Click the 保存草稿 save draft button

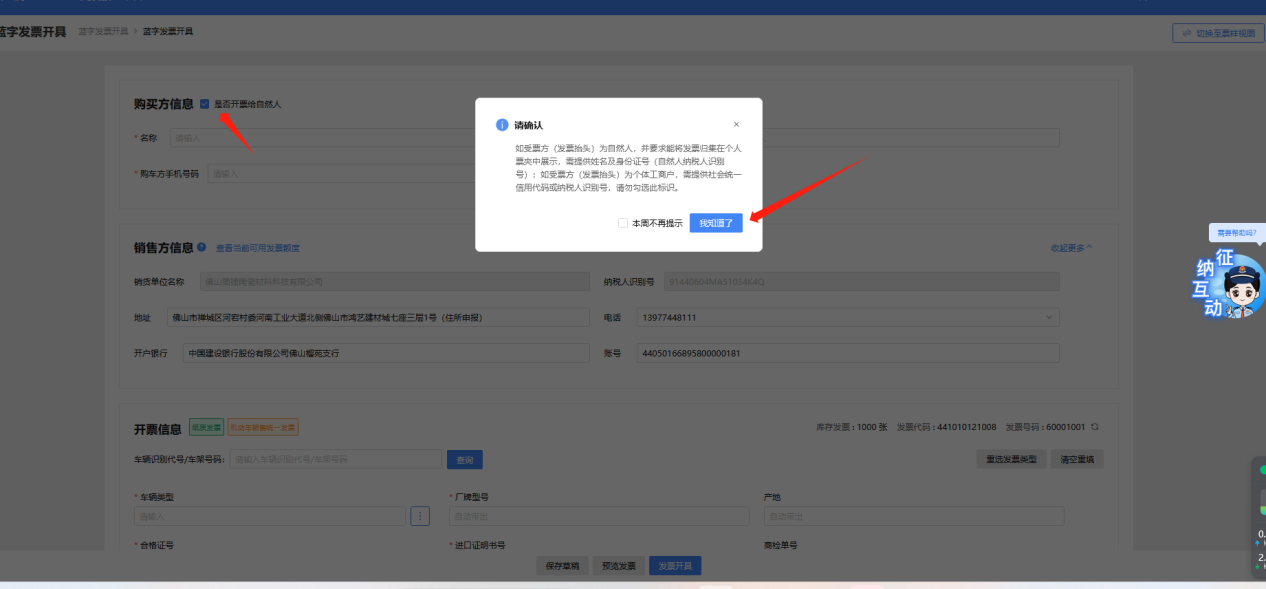561,566
